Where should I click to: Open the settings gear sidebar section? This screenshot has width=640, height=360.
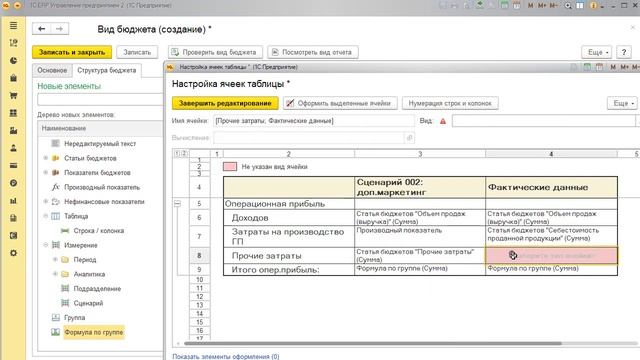click(x=13, y=253)
